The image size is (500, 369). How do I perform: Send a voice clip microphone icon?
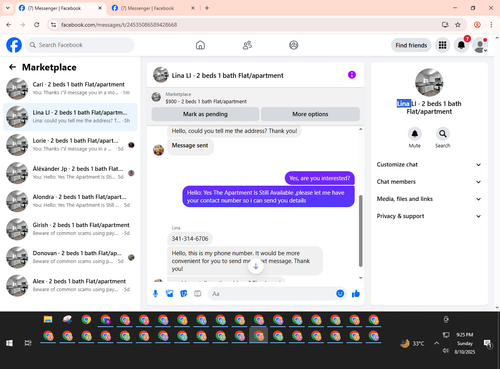click(155, 294)
